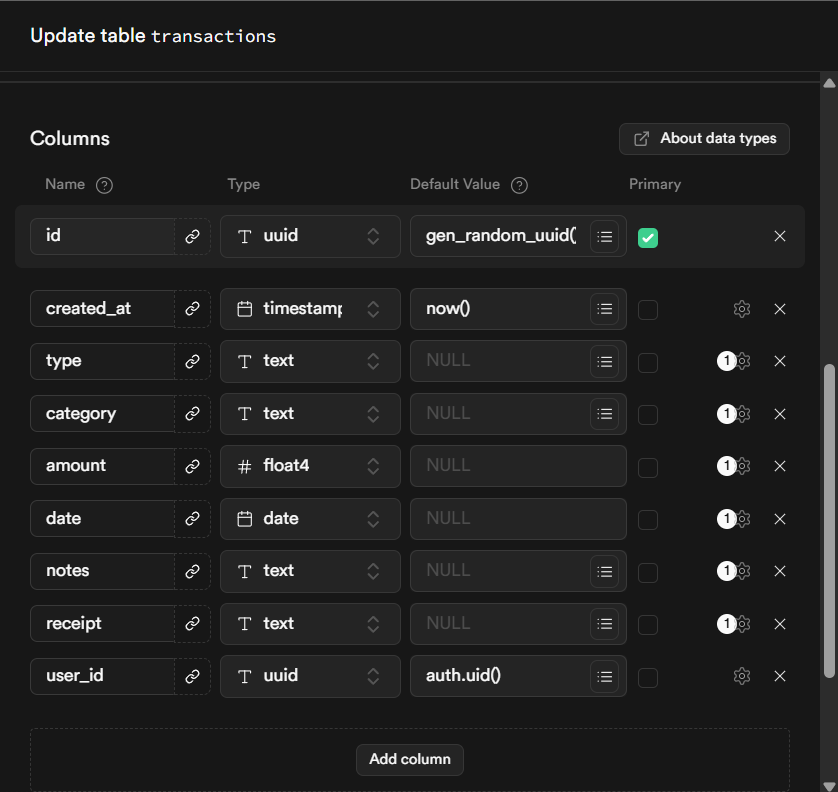Open About data types link
Viewport: 838px width, 792px height.
pyautogui.click(x=704, y=139)
